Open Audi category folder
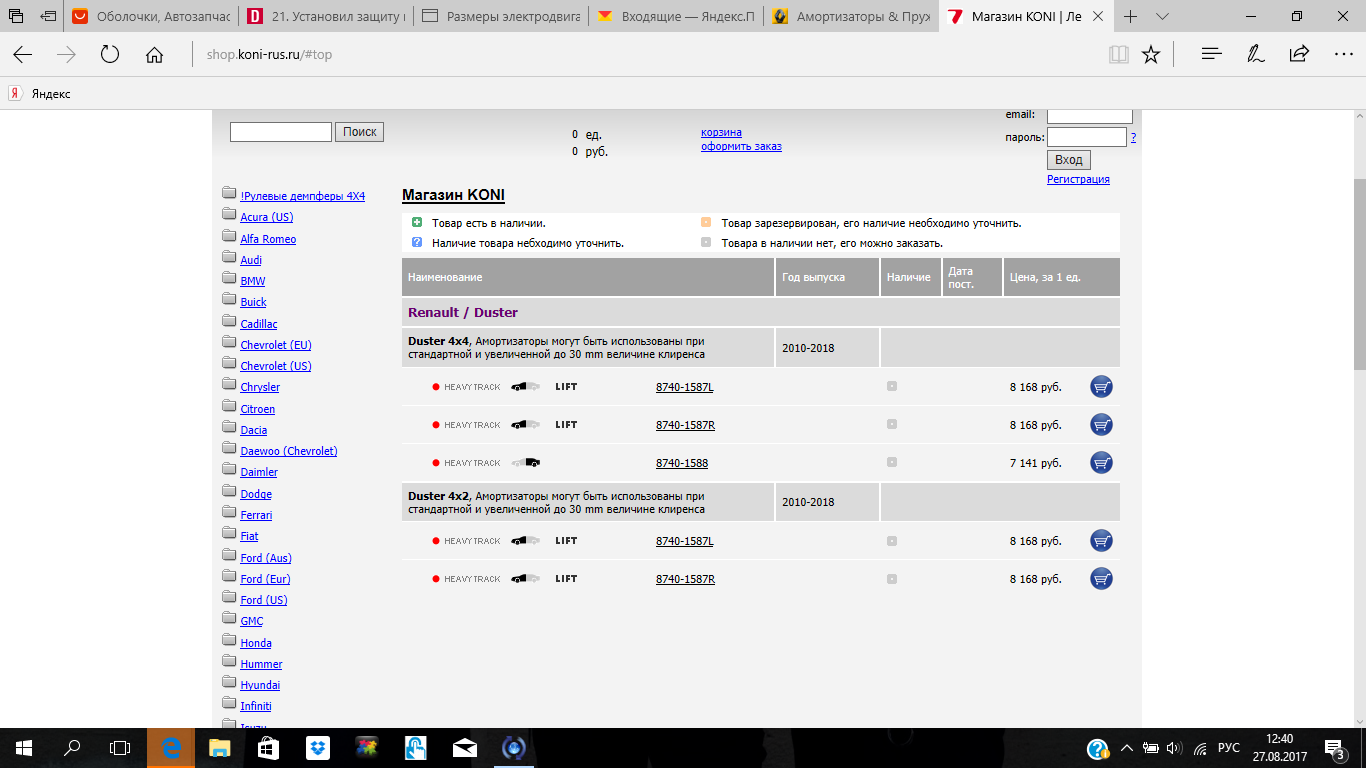Image resolution: width=1366 pixels, height=768 pixels. pyautogui.click(x=250, y=260)
